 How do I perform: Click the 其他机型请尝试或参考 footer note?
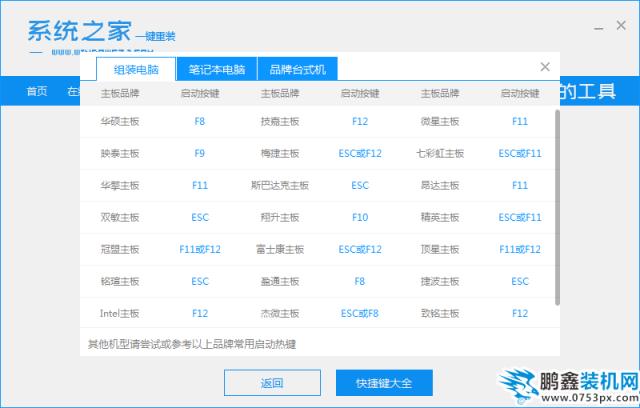pyautogui.click(x=192, y=344)
